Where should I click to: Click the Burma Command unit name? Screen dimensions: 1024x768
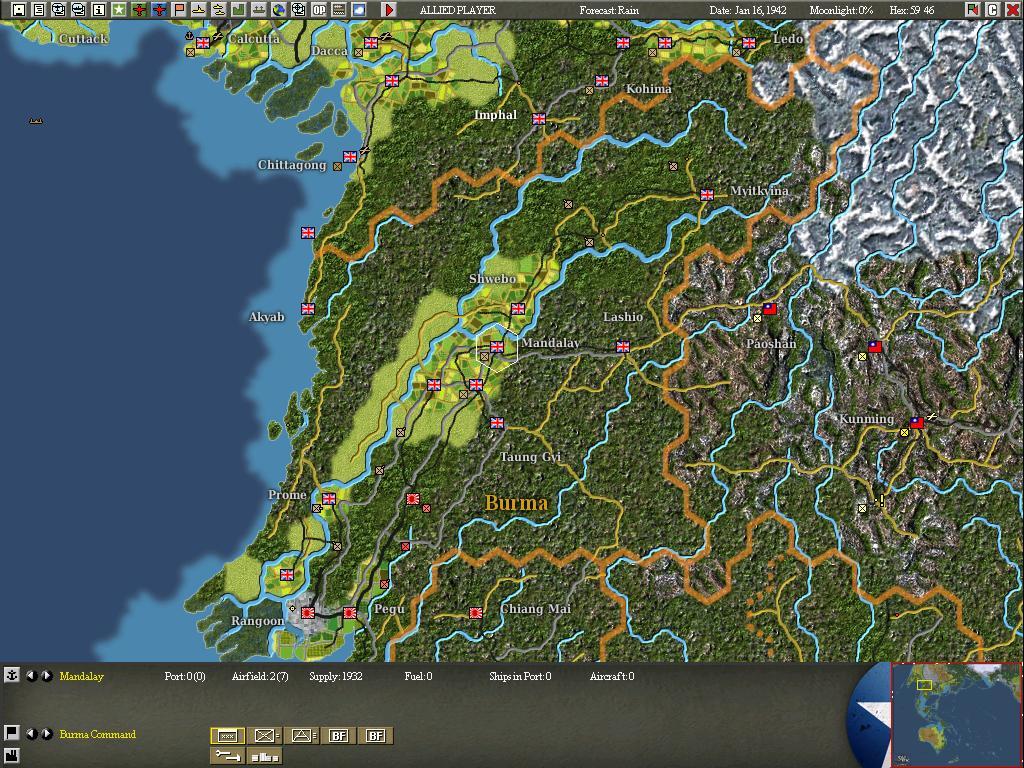pyautogui.click(x=98, y=734)
